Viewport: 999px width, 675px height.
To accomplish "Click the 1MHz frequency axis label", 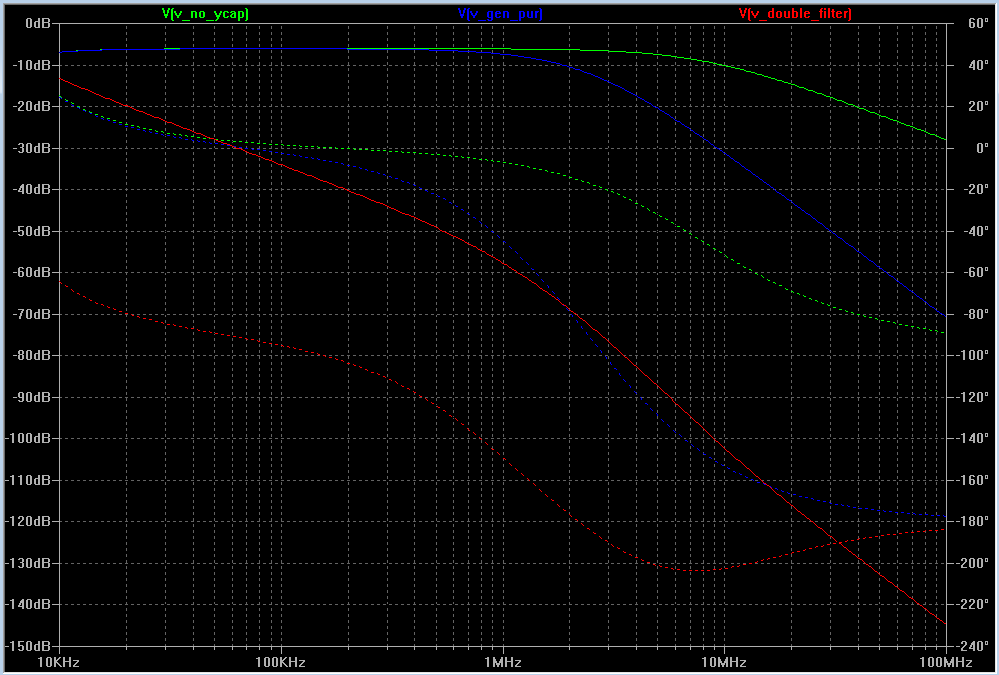I will point(503,663).
